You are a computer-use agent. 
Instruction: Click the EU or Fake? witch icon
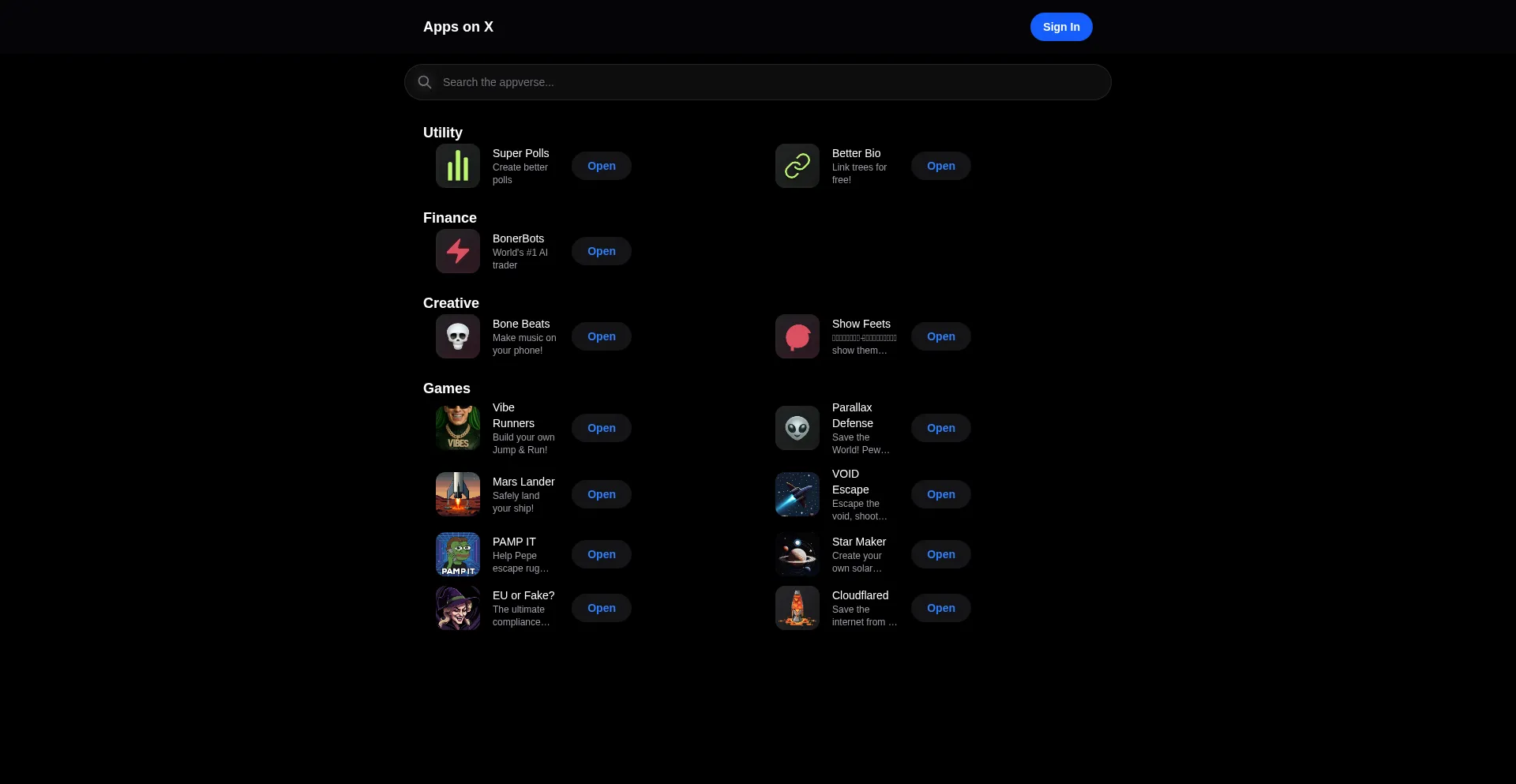pyautogui.click(x=458, y=608)
